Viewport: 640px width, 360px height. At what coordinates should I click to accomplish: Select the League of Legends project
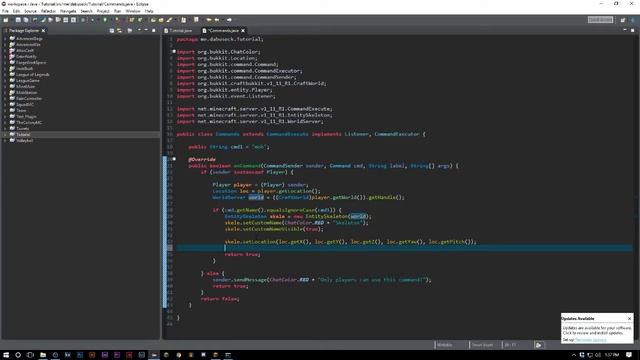pos(33,75)
